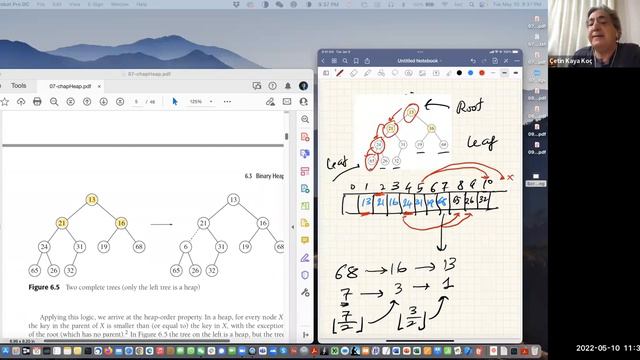Open the Fill and Sign tool in right pane
640x360 pixels.
click(x=305, y=258)
